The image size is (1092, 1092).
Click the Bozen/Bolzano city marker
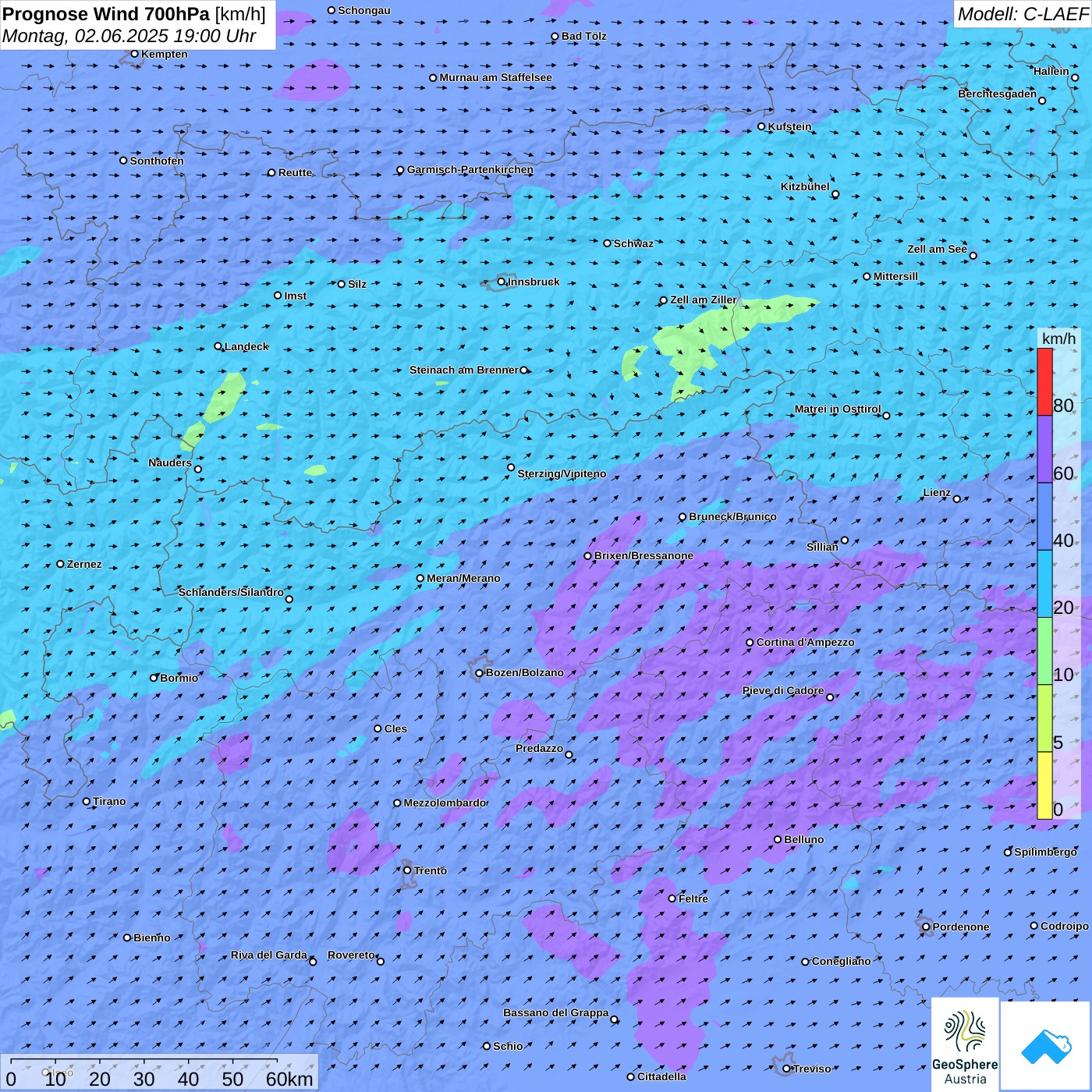[x=479, y=673]
